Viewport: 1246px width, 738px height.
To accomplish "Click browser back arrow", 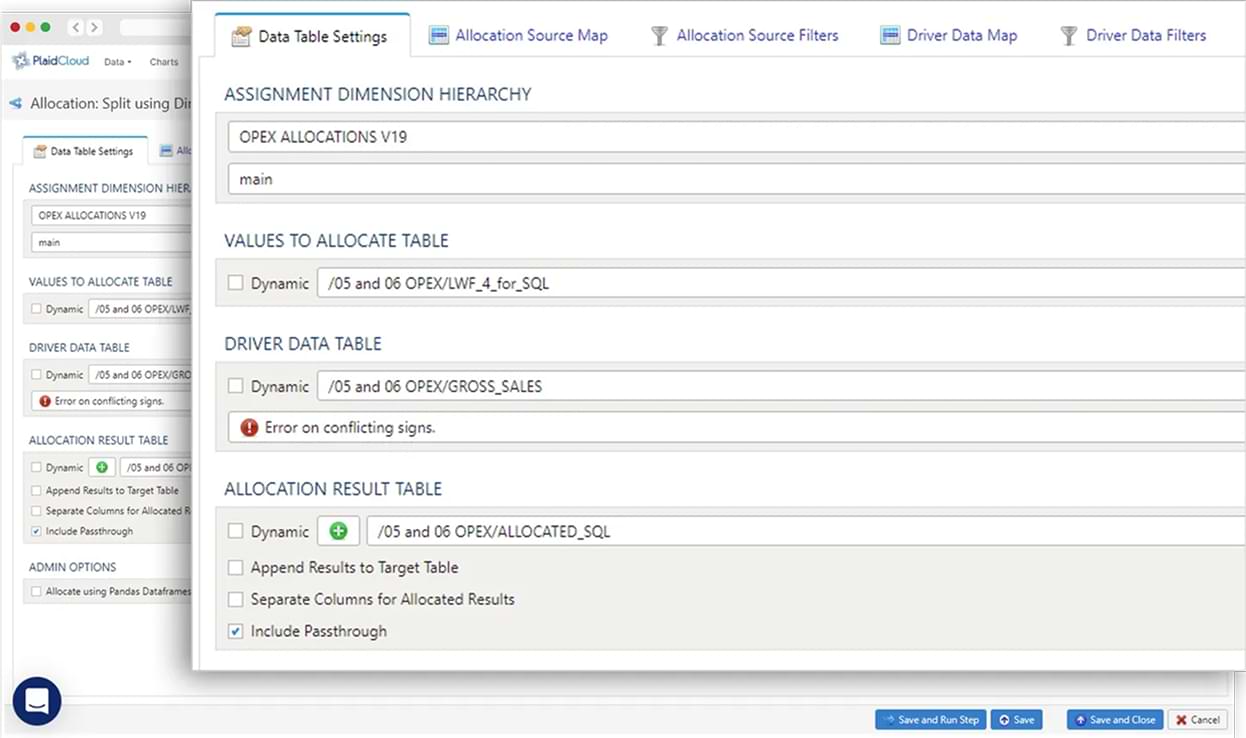I will pos(78,27).
